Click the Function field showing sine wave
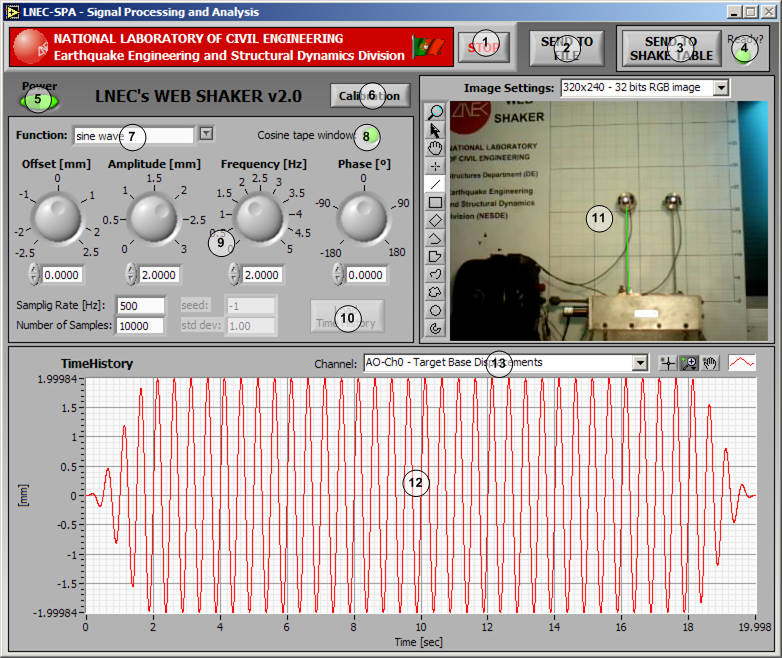This screenshot has width=782, height=658. point(133,136)
